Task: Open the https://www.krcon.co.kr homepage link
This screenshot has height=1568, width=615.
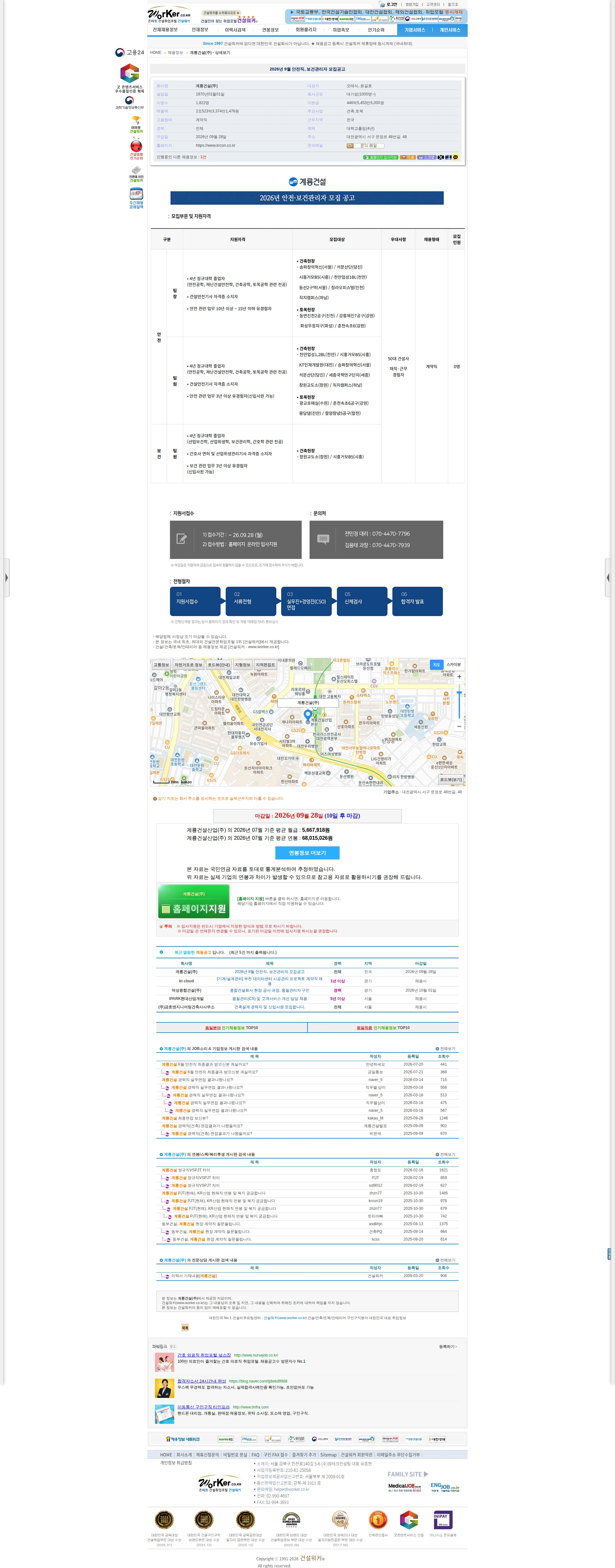Action: pyautogui.click(x=215, y=145)
